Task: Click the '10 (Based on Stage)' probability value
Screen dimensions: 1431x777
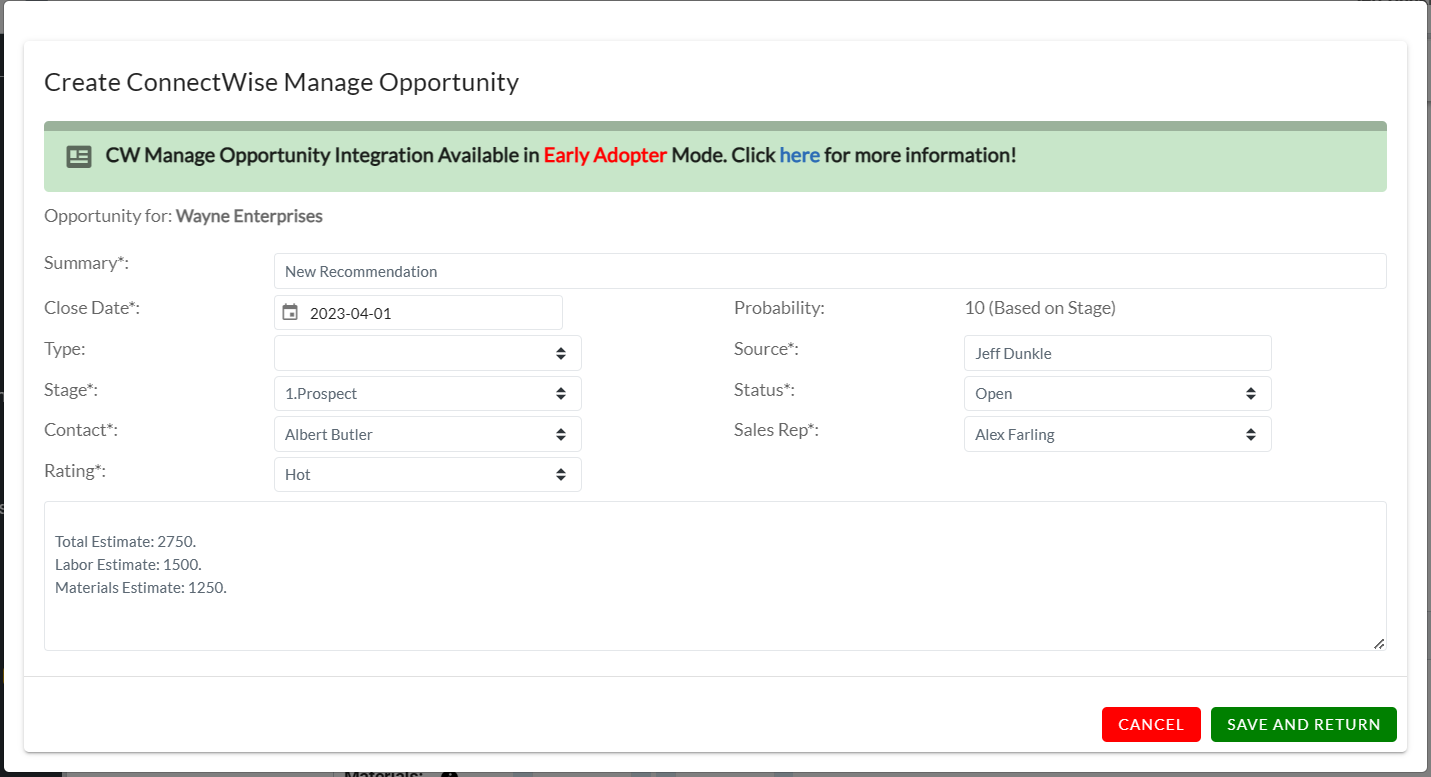Action: click(x=1040, y=308)
